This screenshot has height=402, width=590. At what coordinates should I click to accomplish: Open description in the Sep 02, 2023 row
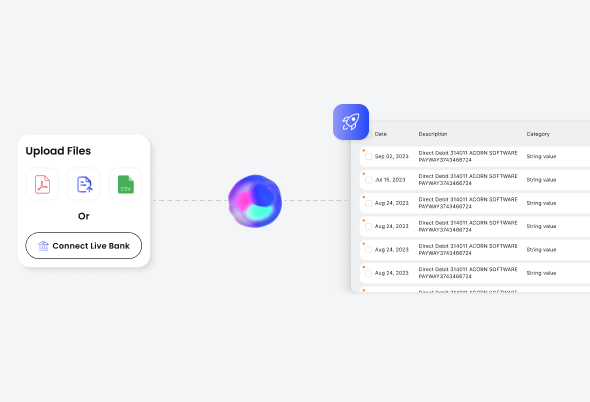(x=468, y=156)
